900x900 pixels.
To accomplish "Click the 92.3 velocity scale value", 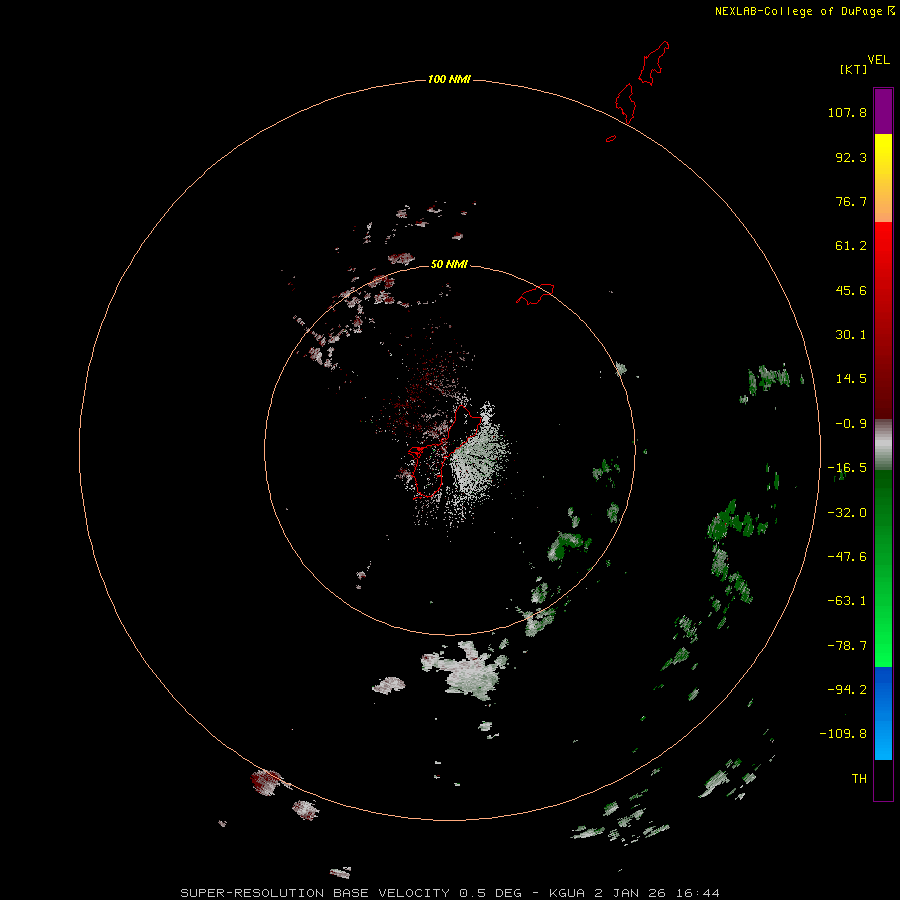I will click(851, 157).
